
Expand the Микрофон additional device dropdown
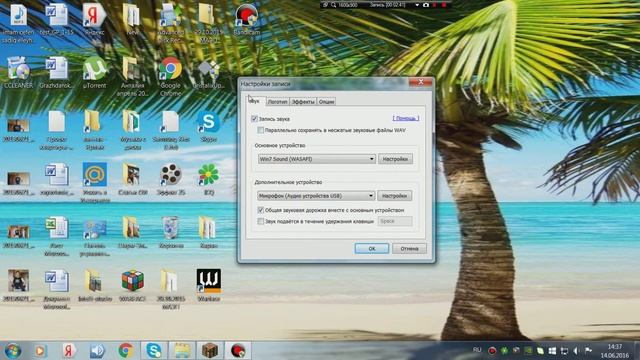316,196
